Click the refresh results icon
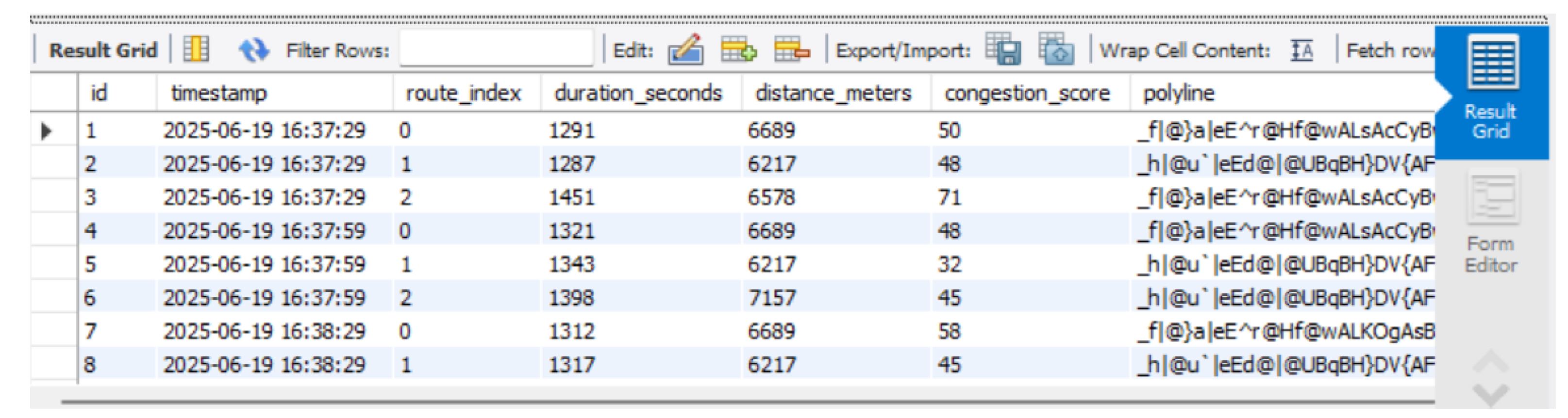This screenshot has height=418, width=1568. click(x=253, y=49)
